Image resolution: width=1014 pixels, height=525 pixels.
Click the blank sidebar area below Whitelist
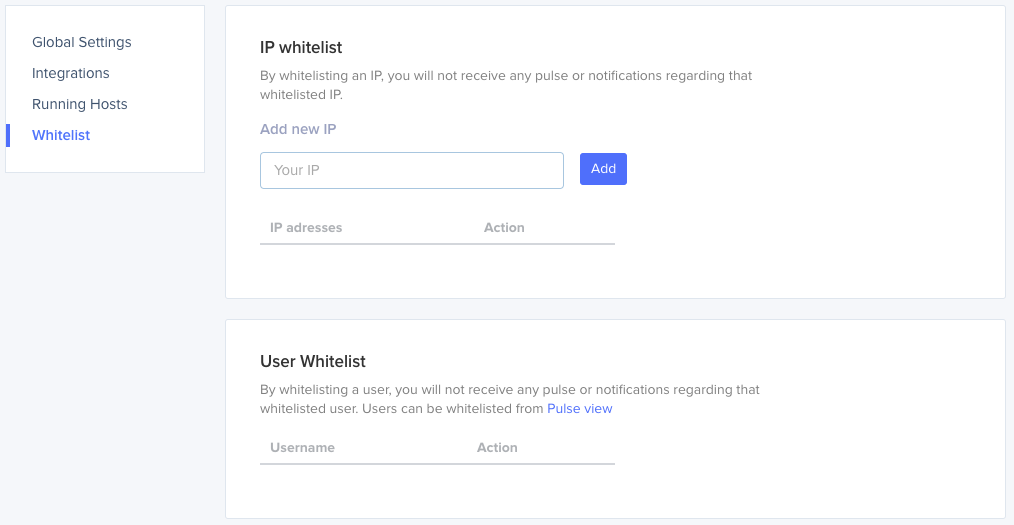pyautogui.click(x=105, y=161)
